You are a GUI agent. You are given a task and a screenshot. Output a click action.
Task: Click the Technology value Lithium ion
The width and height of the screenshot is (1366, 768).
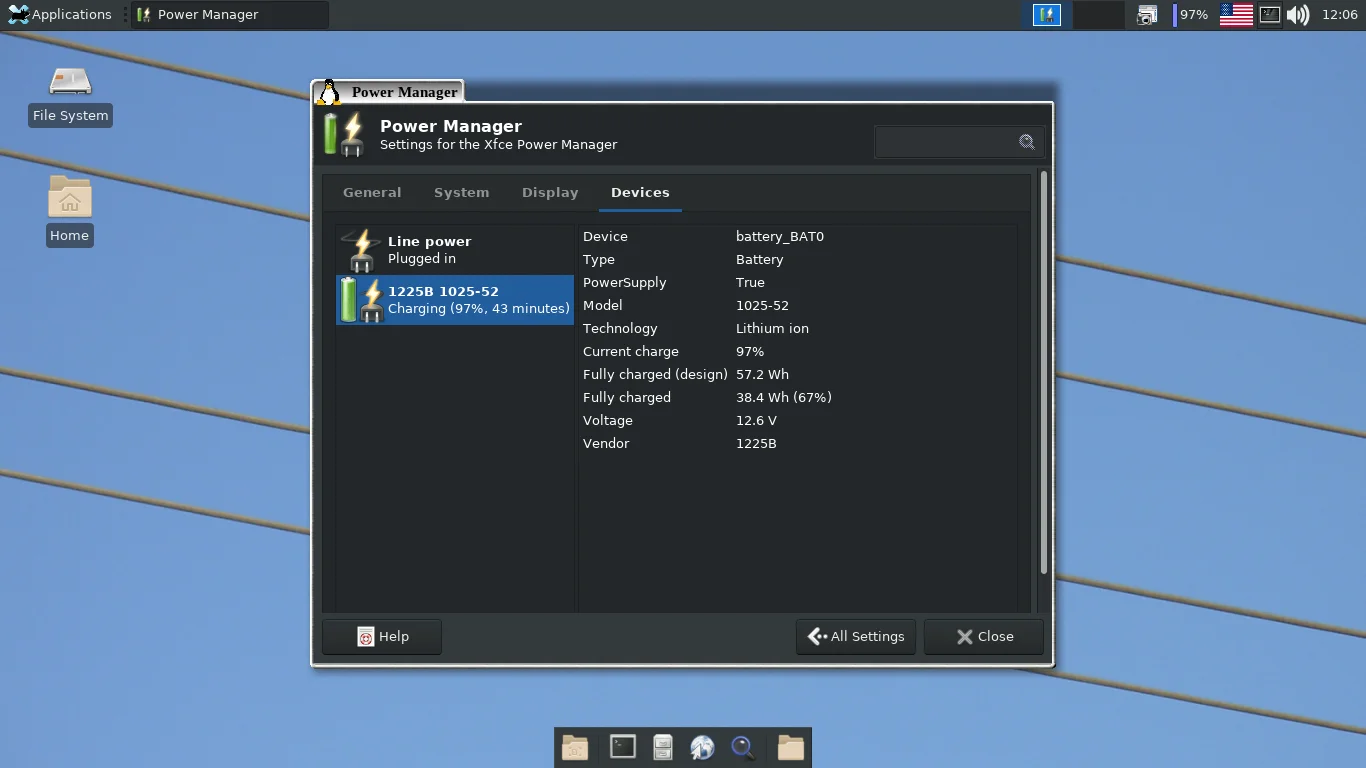coord(772,329)
